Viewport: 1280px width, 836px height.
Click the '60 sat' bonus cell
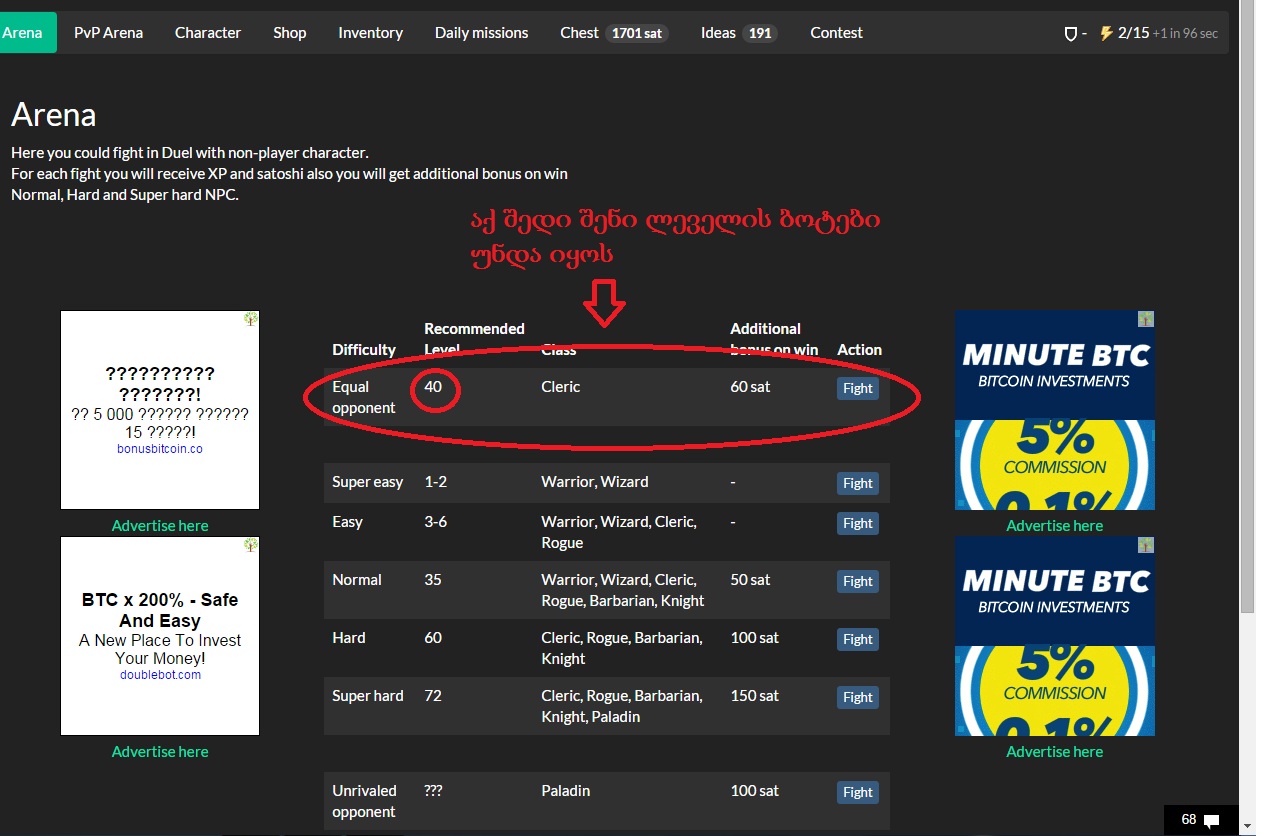tap(751, 387)
